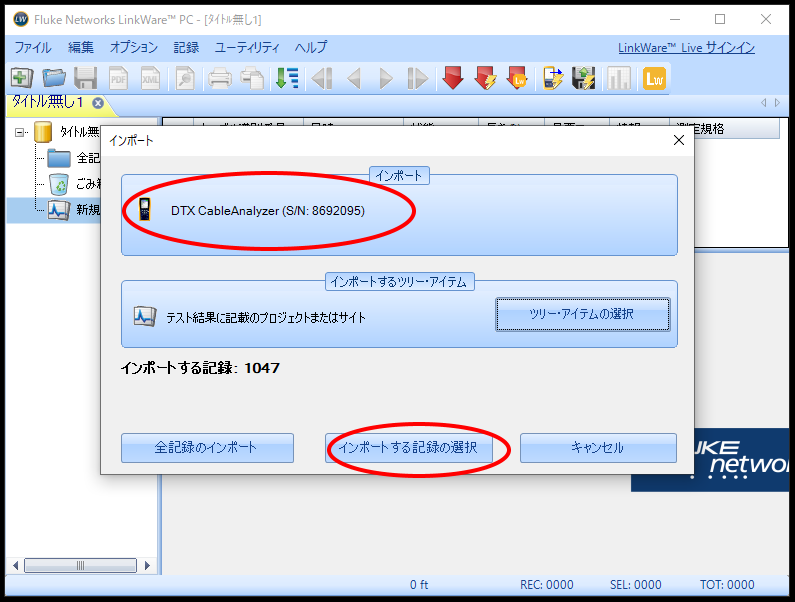795x602 pixels.
Task: Go to next record arrow icon
Action: coord(386,78)
